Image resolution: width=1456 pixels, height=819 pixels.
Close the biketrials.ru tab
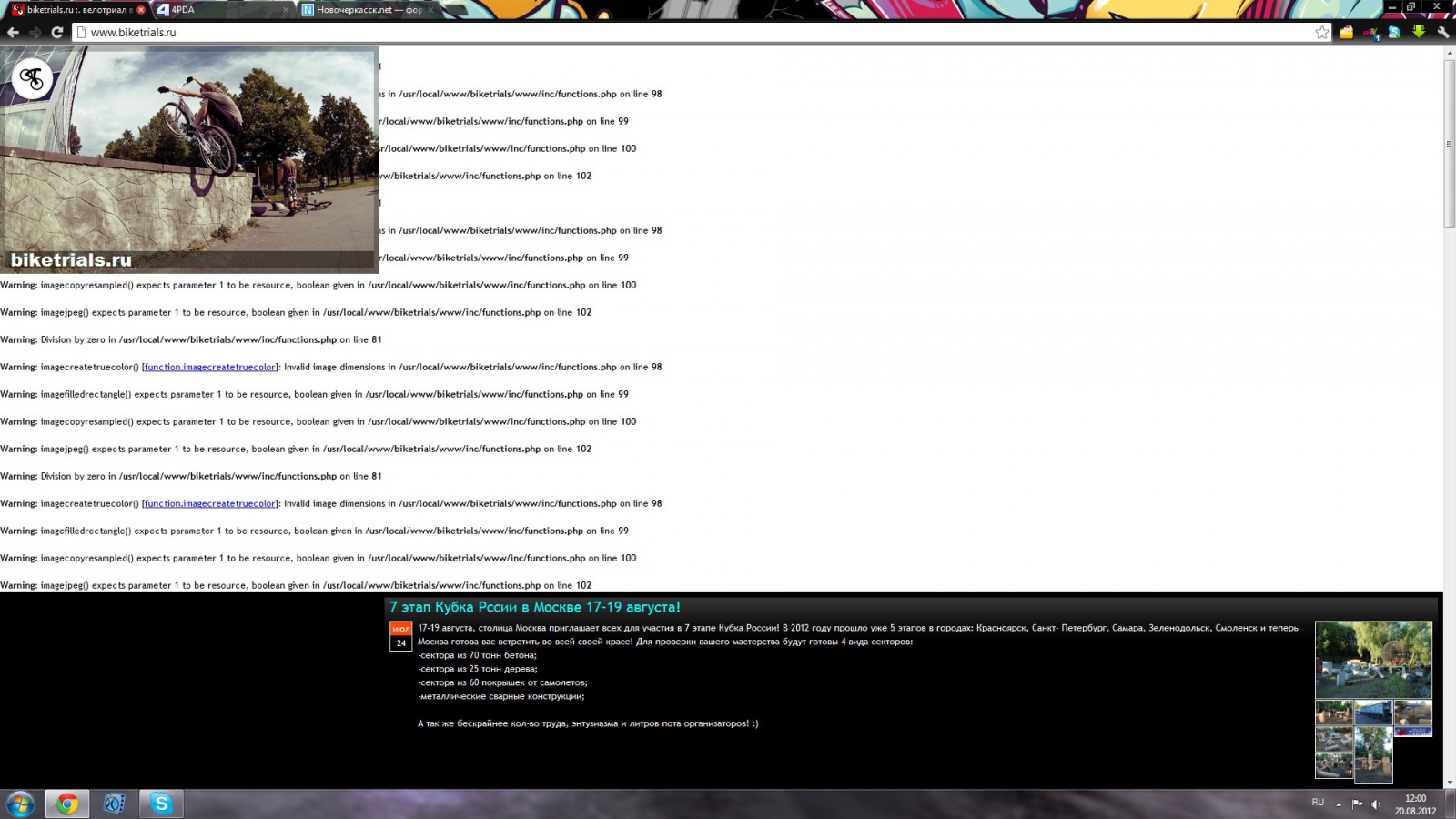click(x=141, y=10)
